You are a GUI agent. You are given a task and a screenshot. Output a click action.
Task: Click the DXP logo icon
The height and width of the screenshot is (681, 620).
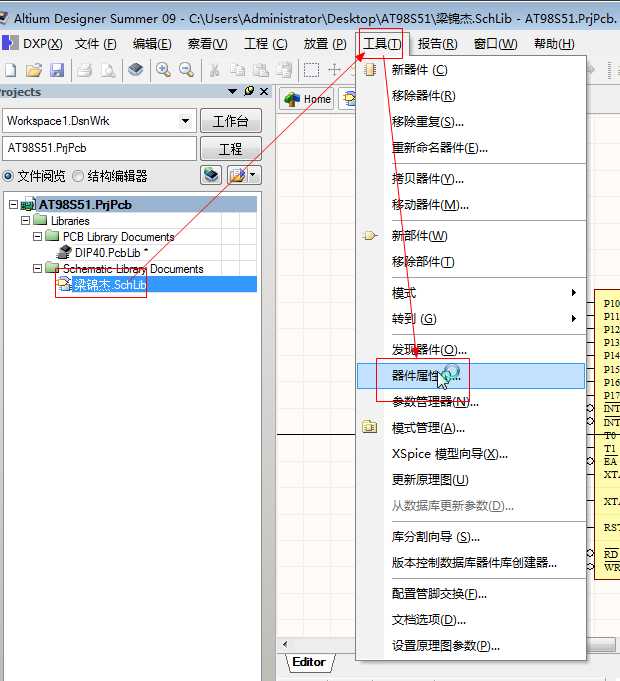[10, 43]
